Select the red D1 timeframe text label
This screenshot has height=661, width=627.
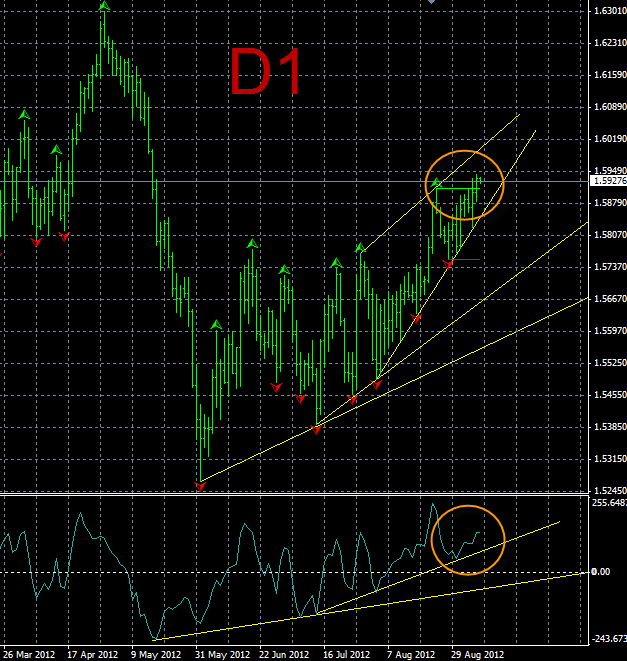coord(266,72)
